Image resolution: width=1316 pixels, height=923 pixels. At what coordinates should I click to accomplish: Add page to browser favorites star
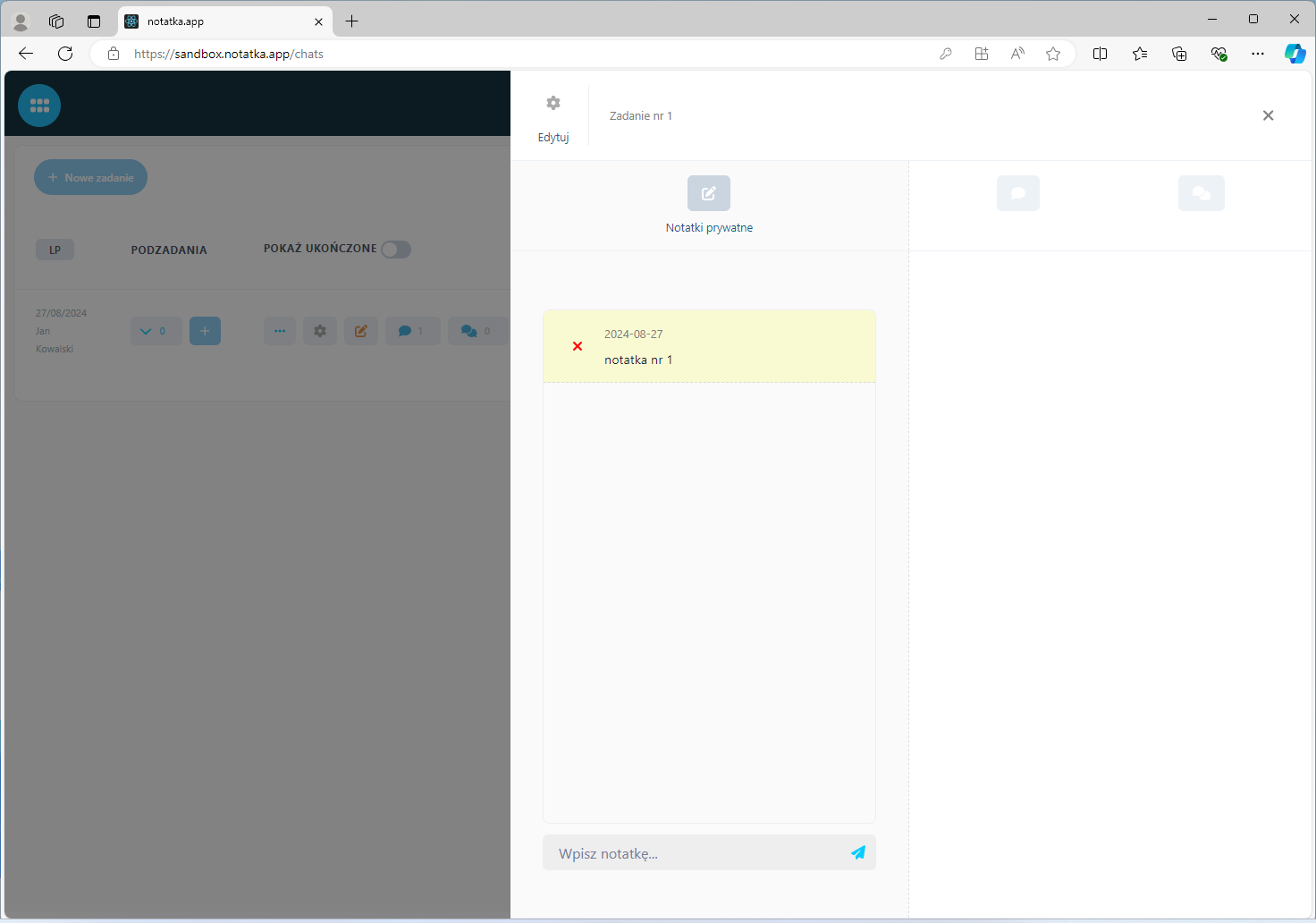click(1053, 54)
